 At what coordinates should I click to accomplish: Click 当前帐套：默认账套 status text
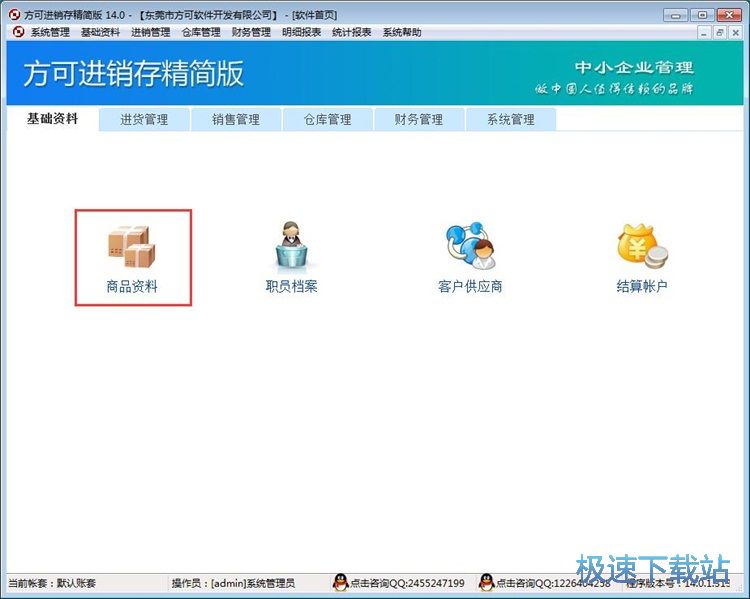52,583
